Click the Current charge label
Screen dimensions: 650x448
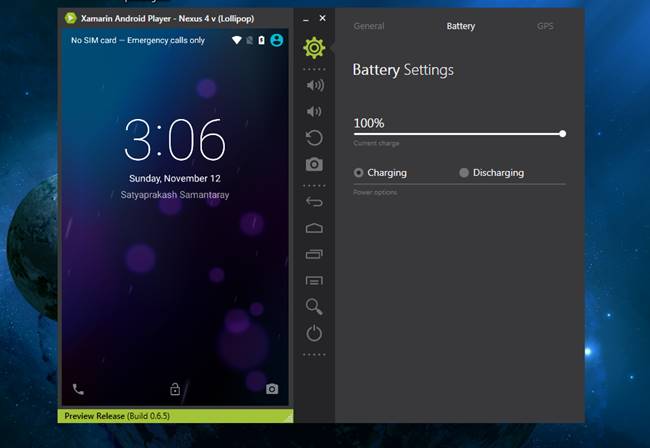click(376, 143)
